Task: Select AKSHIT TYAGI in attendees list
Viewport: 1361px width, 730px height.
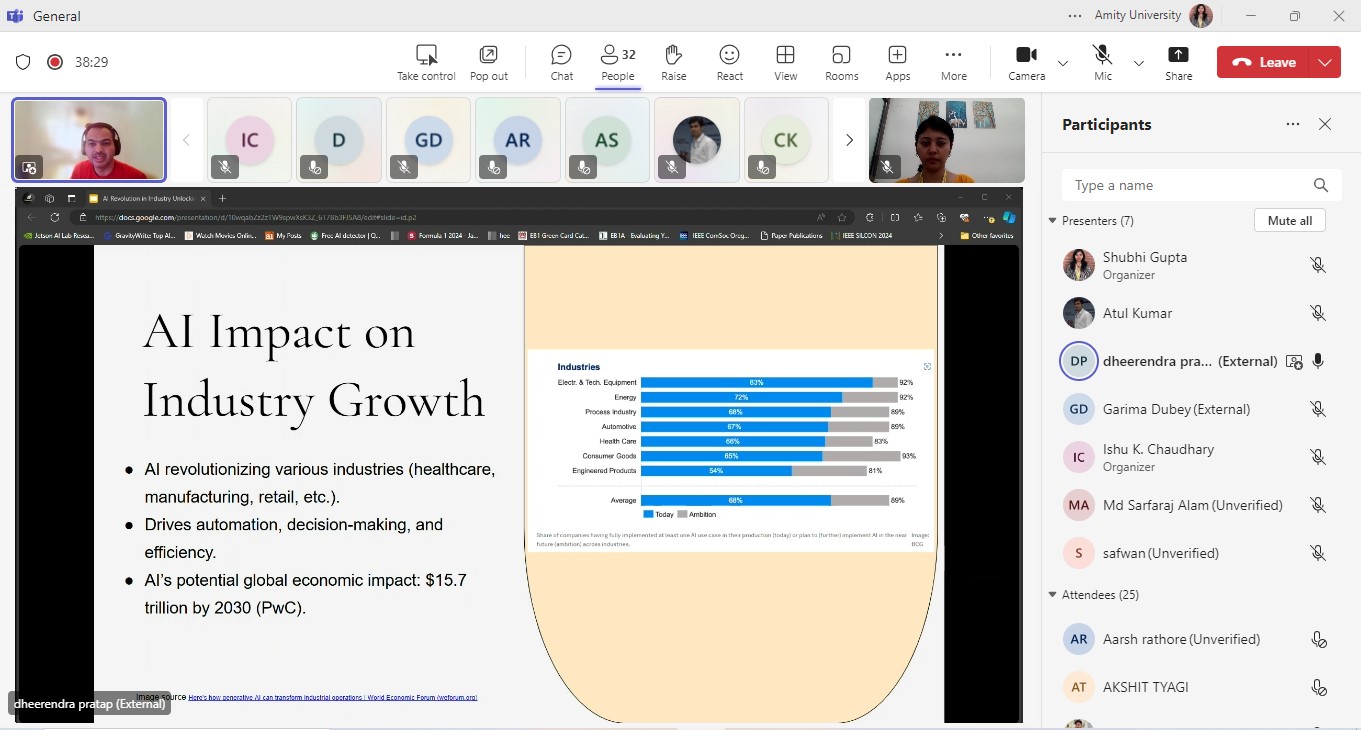Action: coord(1199,687)
